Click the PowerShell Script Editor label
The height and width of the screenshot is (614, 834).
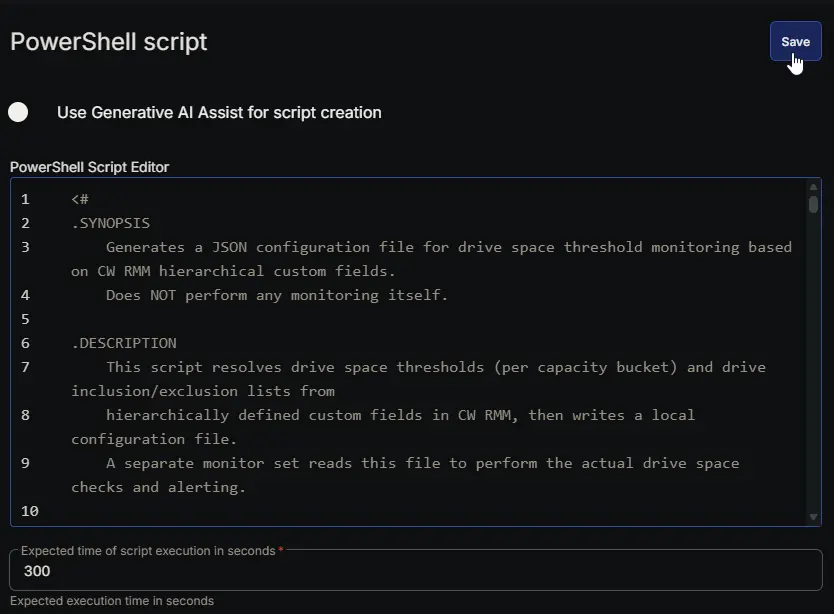click(89, 167)
